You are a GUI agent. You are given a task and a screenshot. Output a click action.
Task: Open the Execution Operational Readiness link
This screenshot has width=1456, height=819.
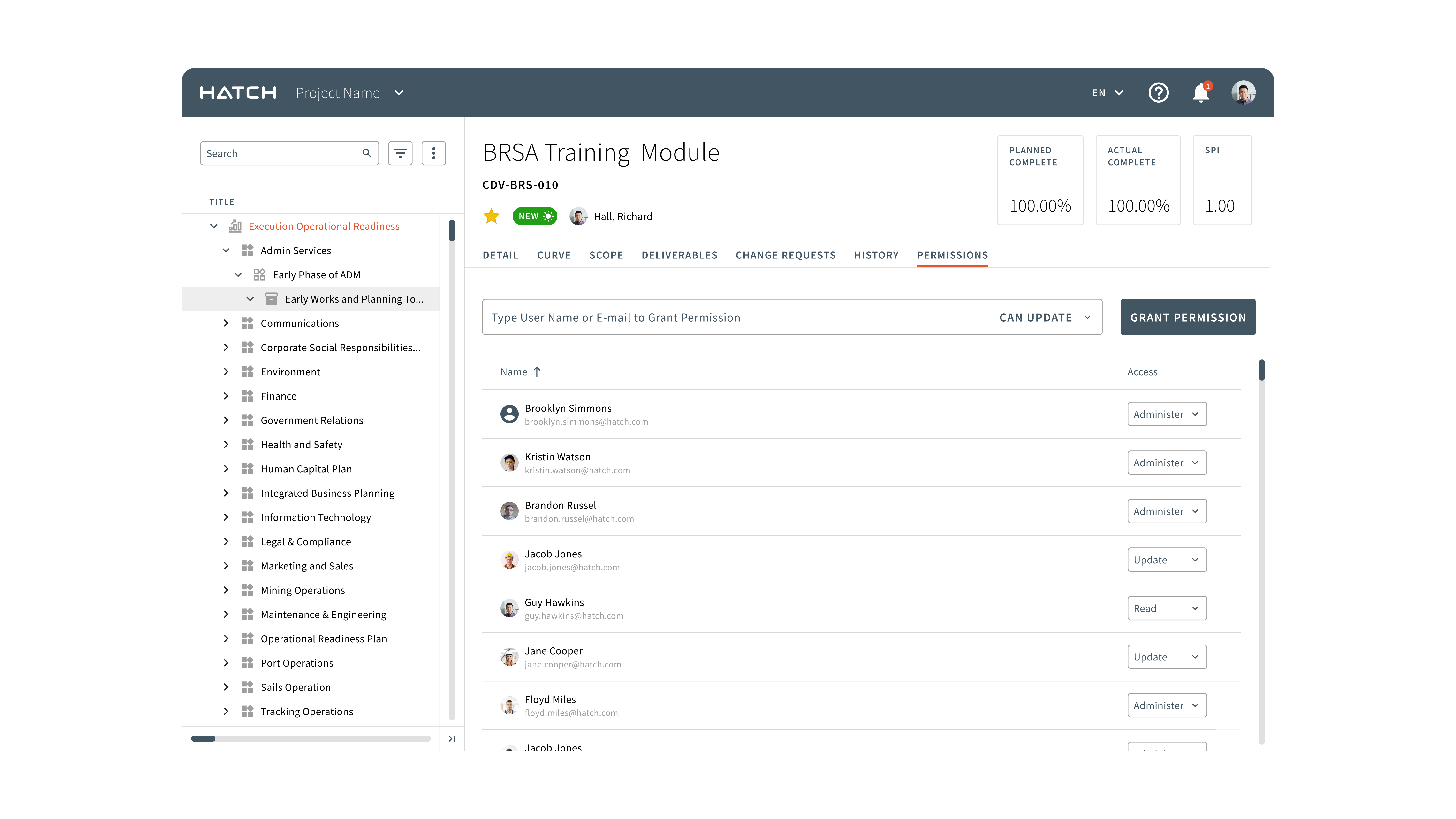point(324,226)
